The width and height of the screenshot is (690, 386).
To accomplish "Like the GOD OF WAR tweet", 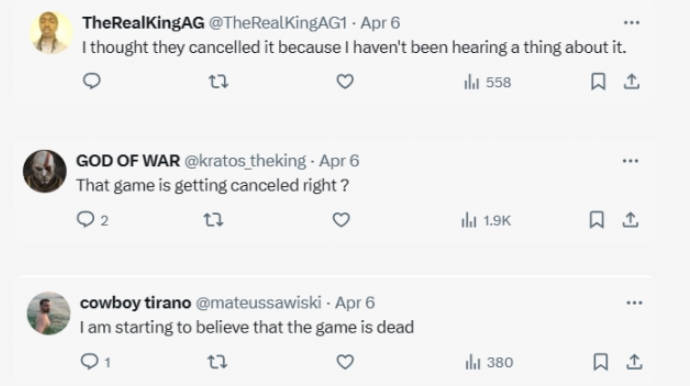I will click(341, 220).
